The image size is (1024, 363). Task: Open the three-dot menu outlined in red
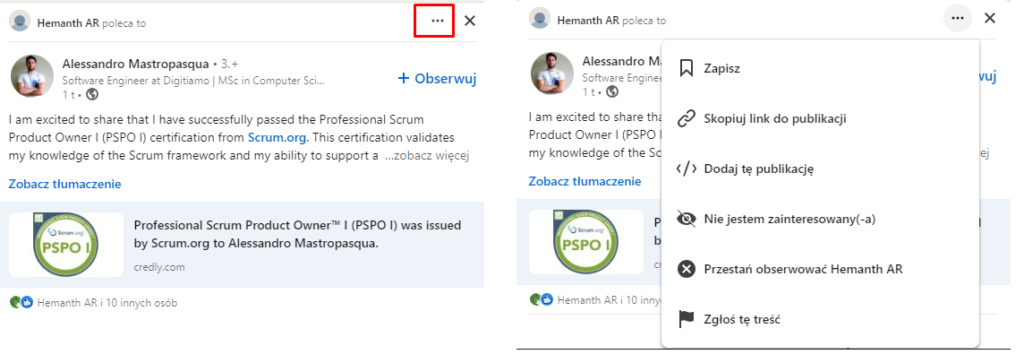point(438,20)
